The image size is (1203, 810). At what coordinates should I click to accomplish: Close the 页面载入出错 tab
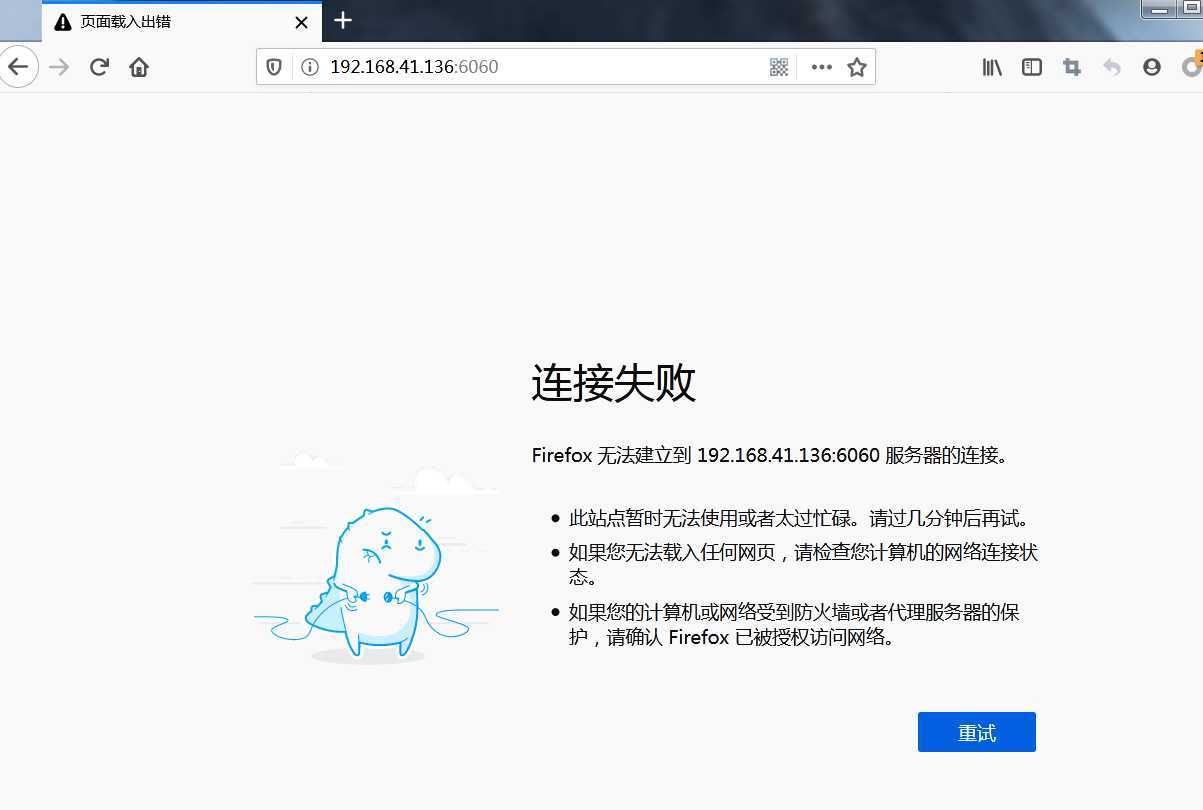click(301, 21)
